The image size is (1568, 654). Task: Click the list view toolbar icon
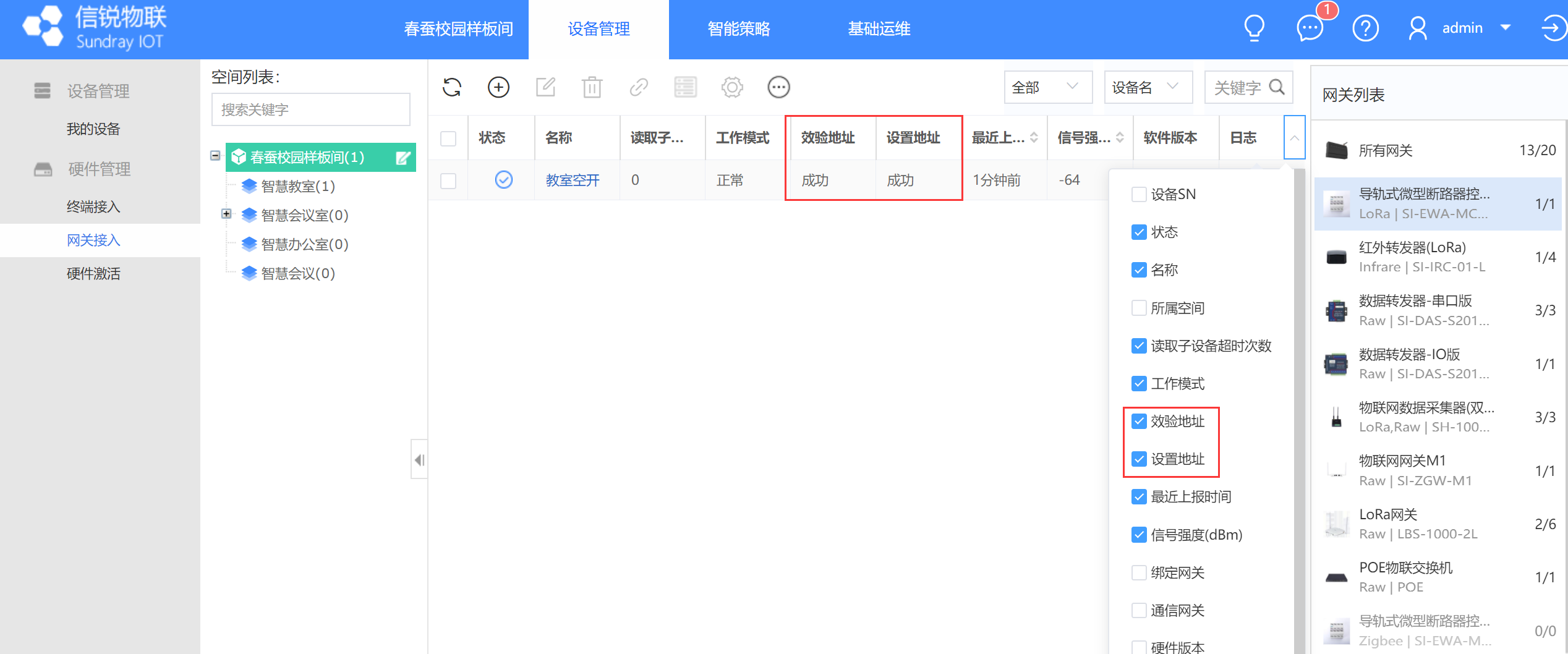pos(685,87)
